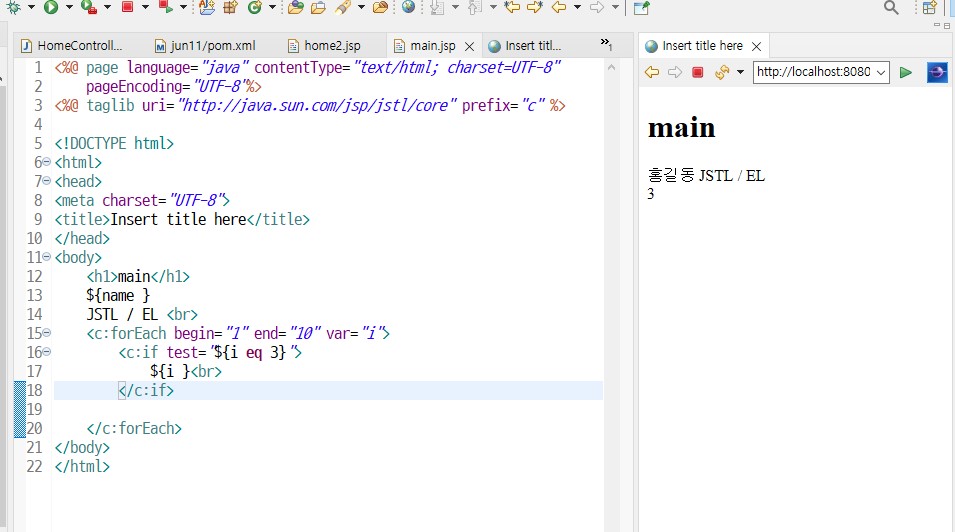Close the main.jsp editor tab
This screenshot has height=532, width=955.
click(470, 46)
